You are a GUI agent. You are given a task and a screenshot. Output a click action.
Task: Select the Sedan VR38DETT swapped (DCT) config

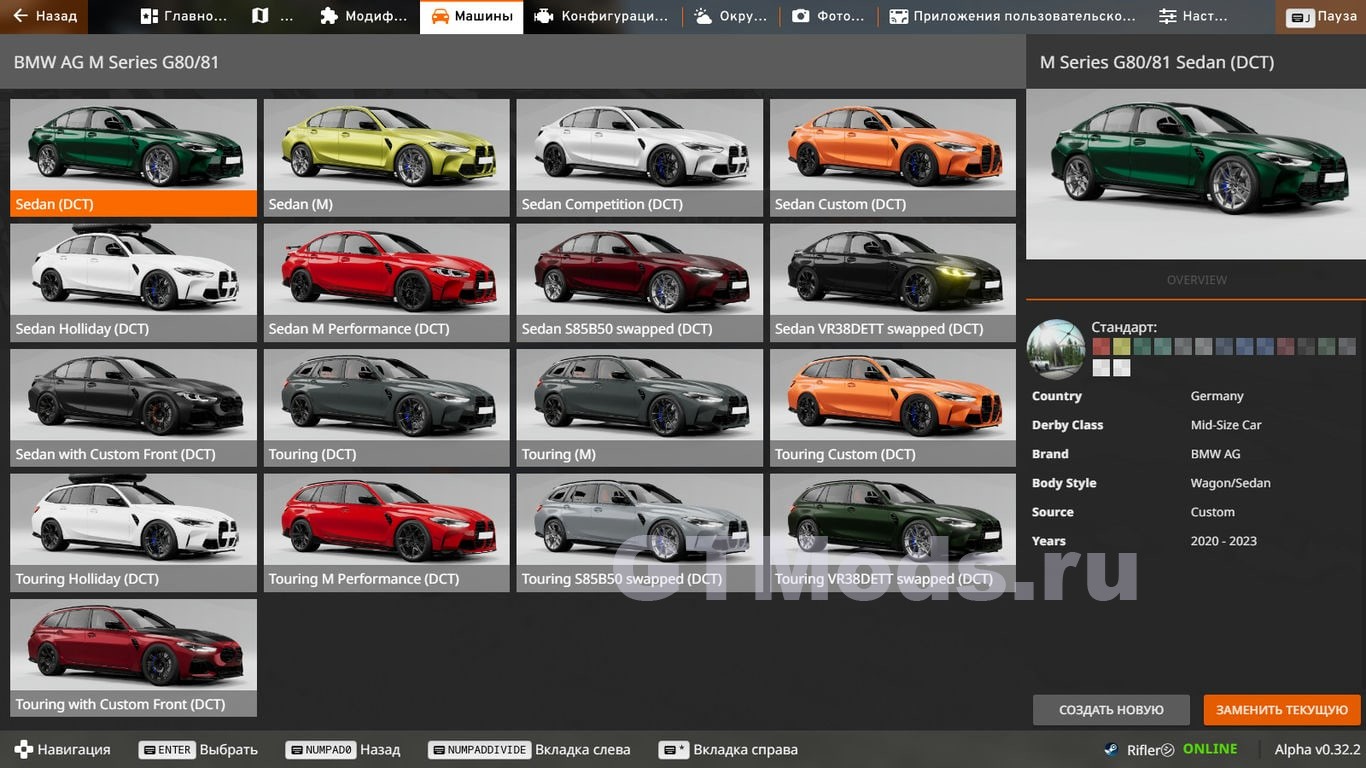tap(893, 283)
